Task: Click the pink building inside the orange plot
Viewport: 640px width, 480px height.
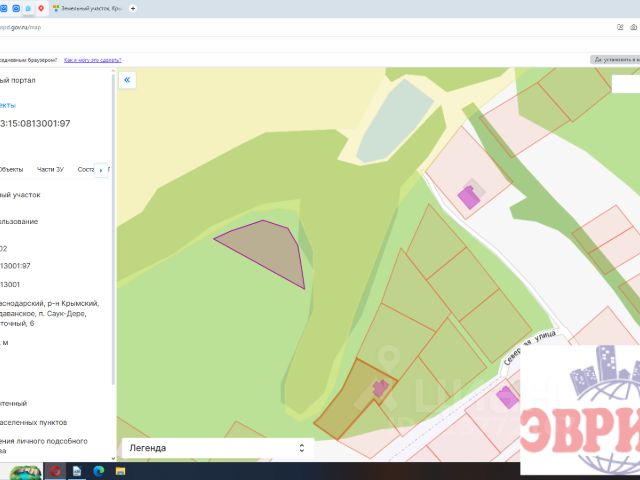Action: [380, 388]
